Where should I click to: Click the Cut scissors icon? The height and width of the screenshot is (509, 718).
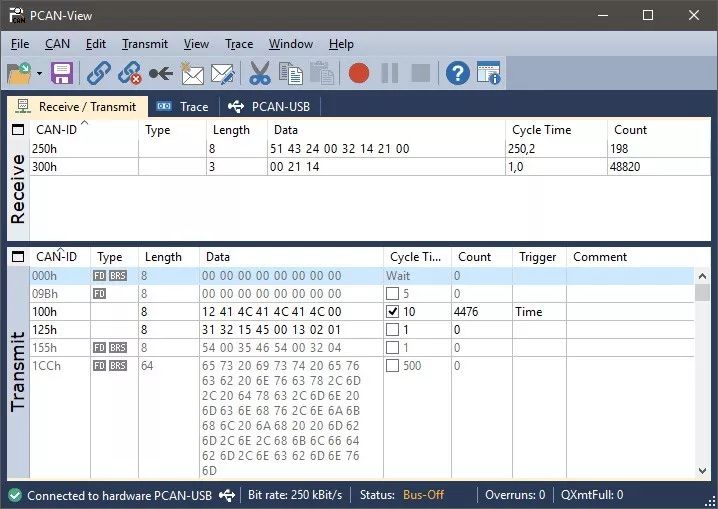260,73
